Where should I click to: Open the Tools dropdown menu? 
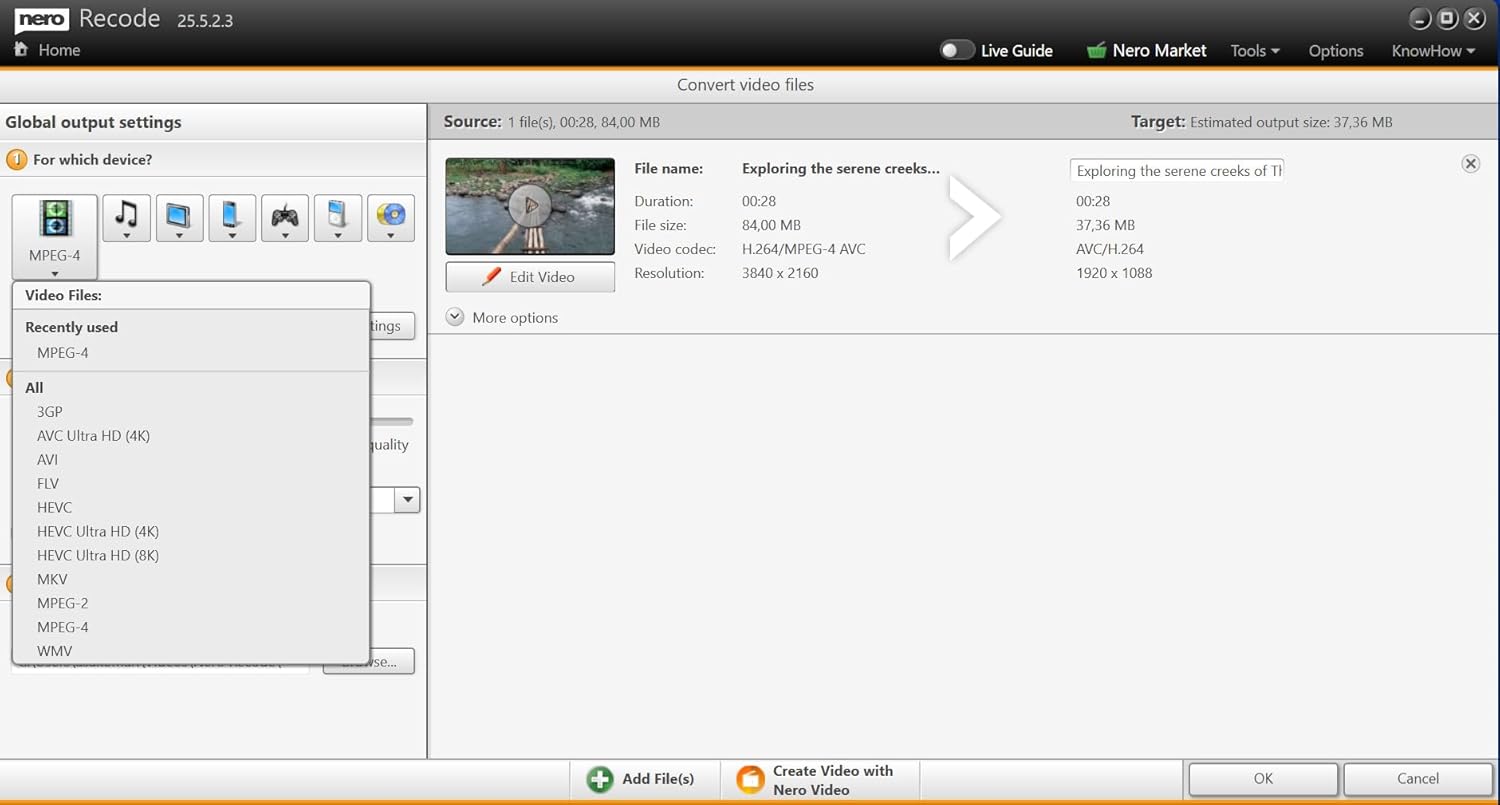tap(1255, 51)
